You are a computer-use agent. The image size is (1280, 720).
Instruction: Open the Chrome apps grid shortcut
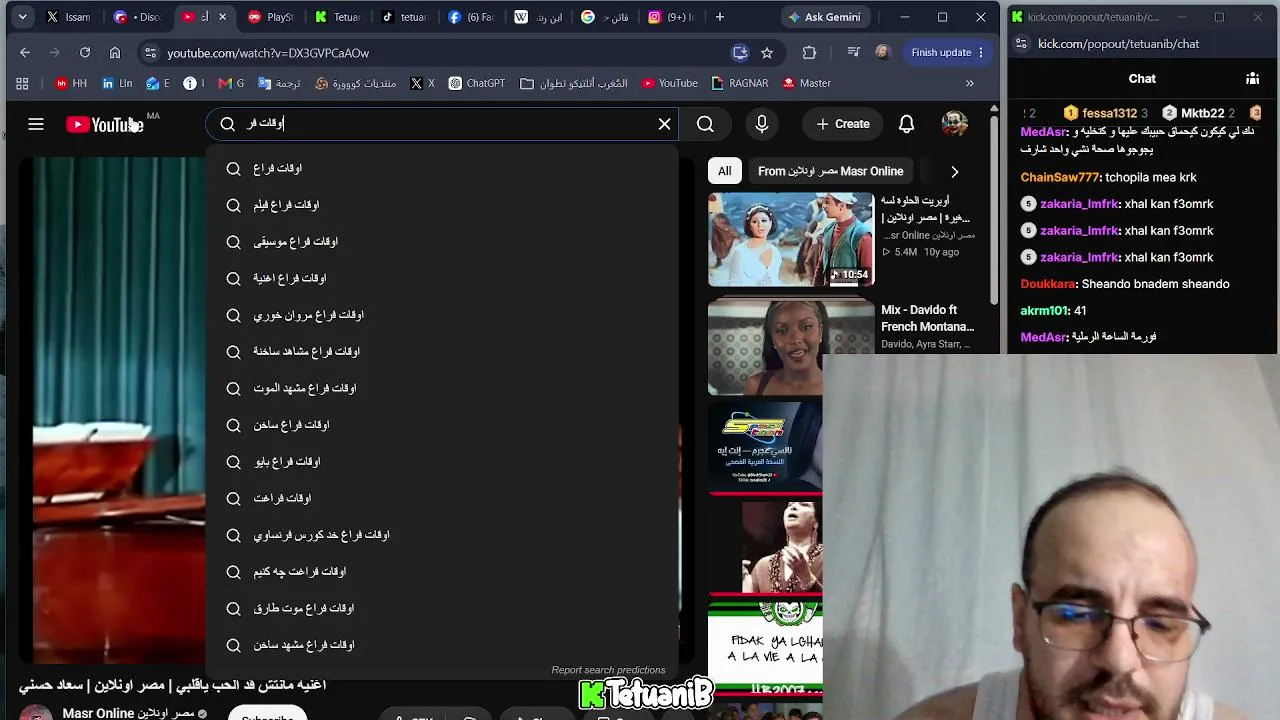[x=22, y=83]
